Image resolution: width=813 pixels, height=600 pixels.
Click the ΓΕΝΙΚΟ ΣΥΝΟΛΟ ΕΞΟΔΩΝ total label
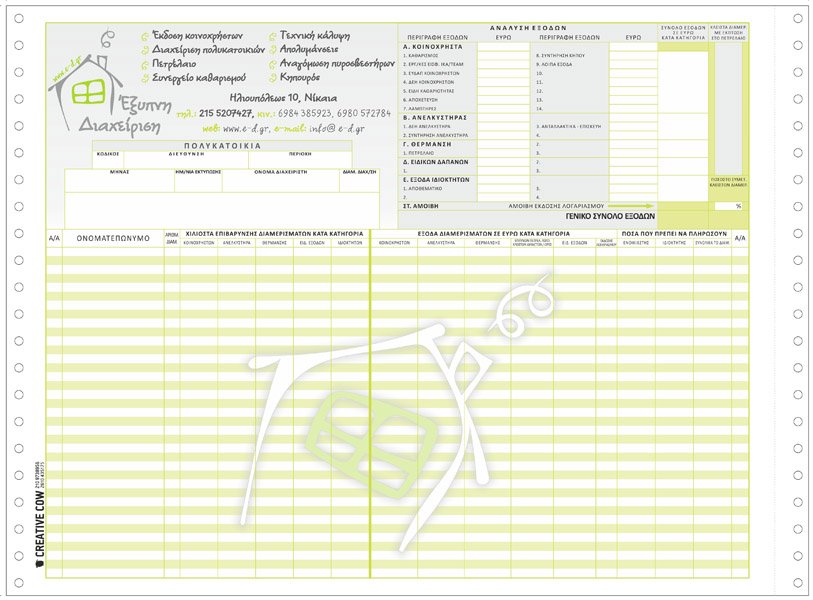[610, 215]
